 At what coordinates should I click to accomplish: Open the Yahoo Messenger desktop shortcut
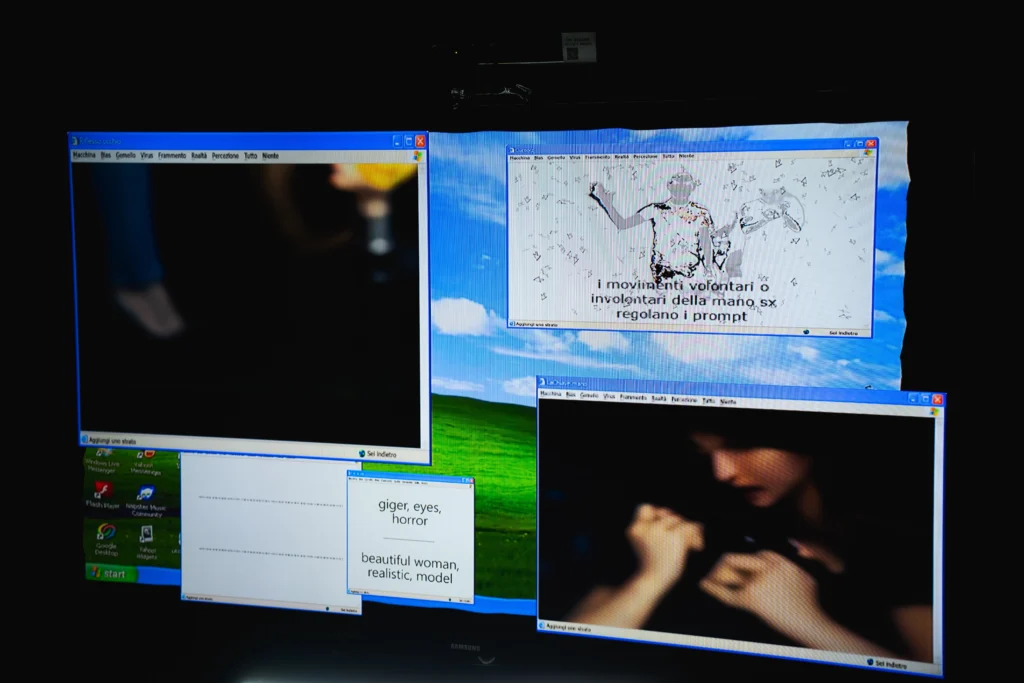coord(144,462)
